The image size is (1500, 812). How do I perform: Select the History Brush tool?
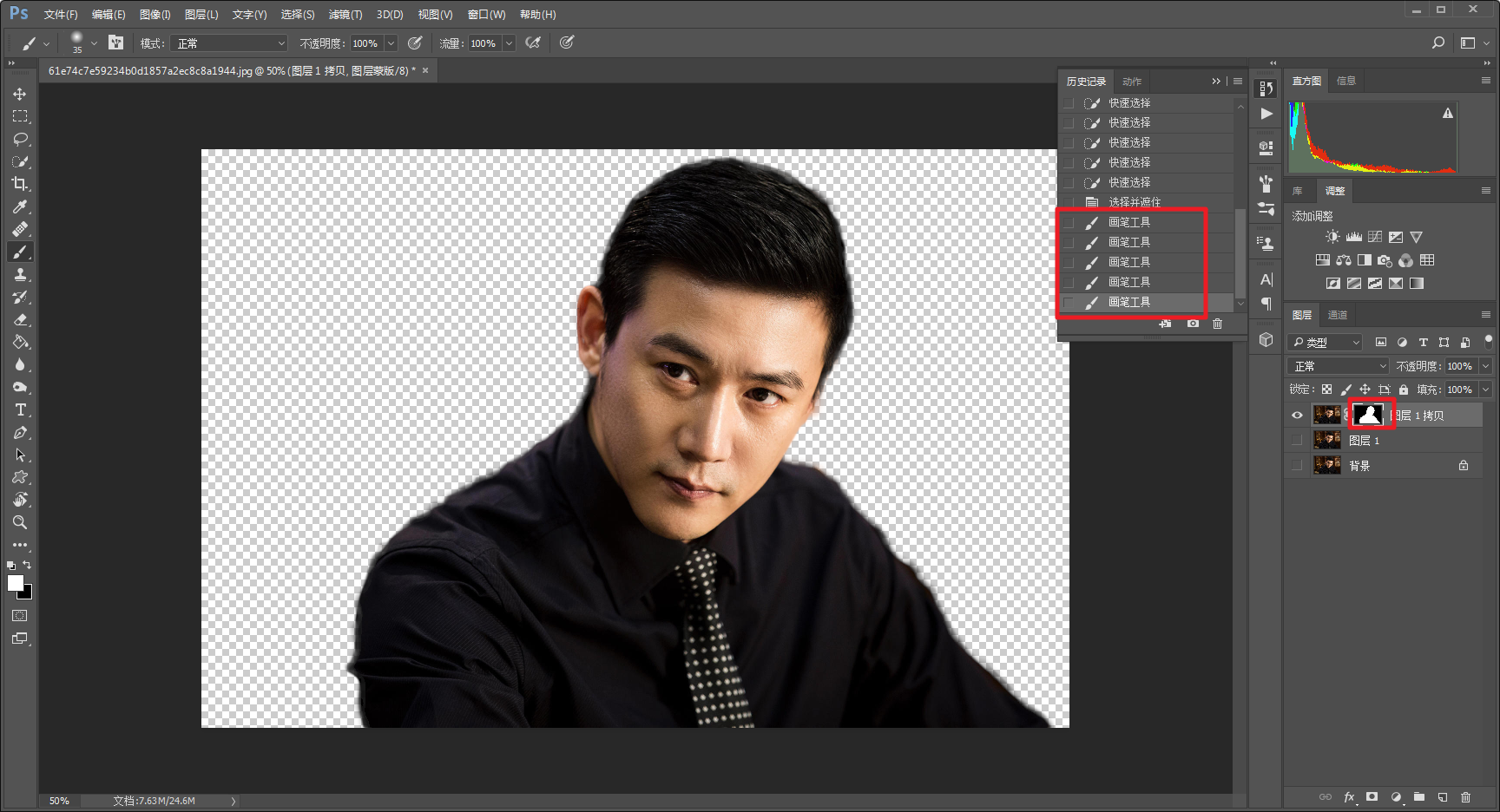[20, 297]
